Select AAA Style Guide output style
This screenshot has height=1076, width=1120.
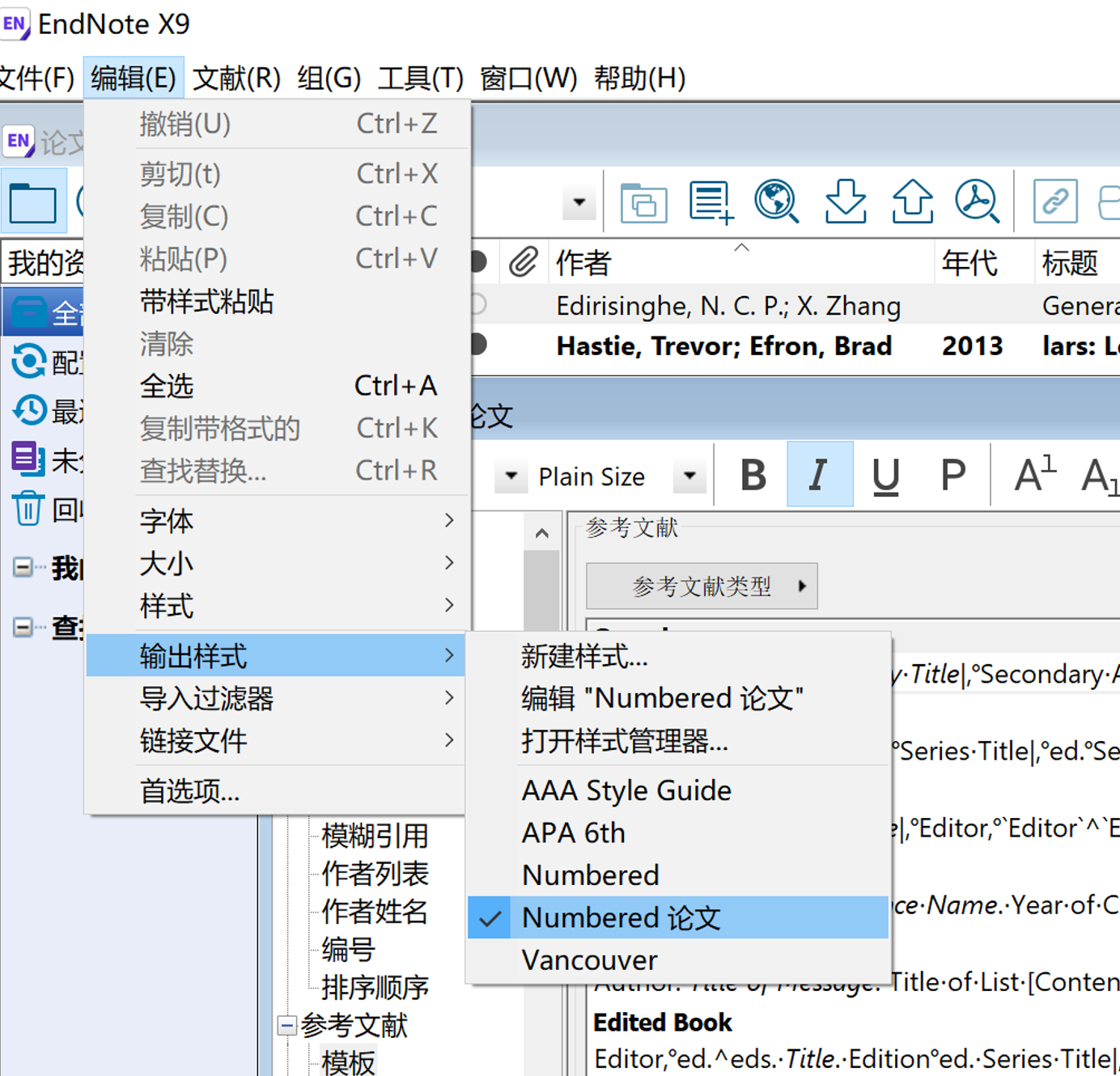[677, 790]
